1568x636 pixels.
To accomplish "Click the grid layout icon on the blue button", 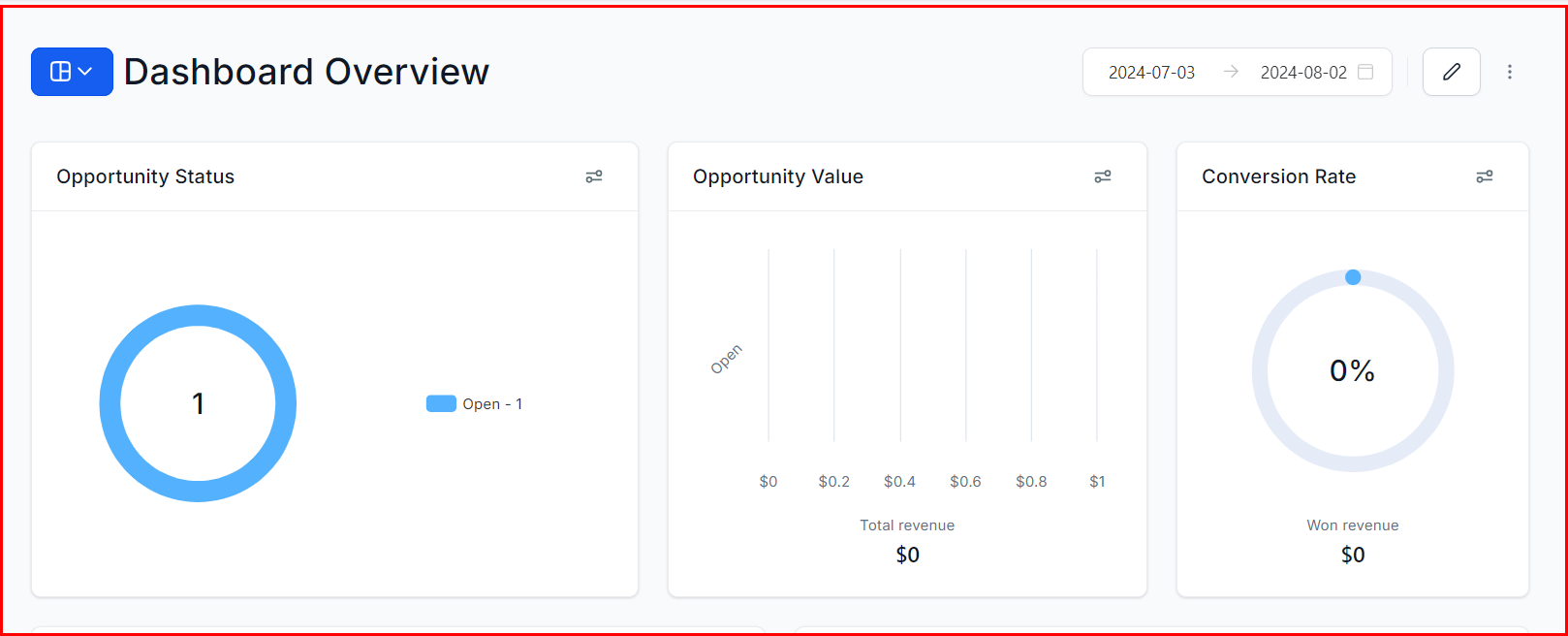I will click(61, 71).
